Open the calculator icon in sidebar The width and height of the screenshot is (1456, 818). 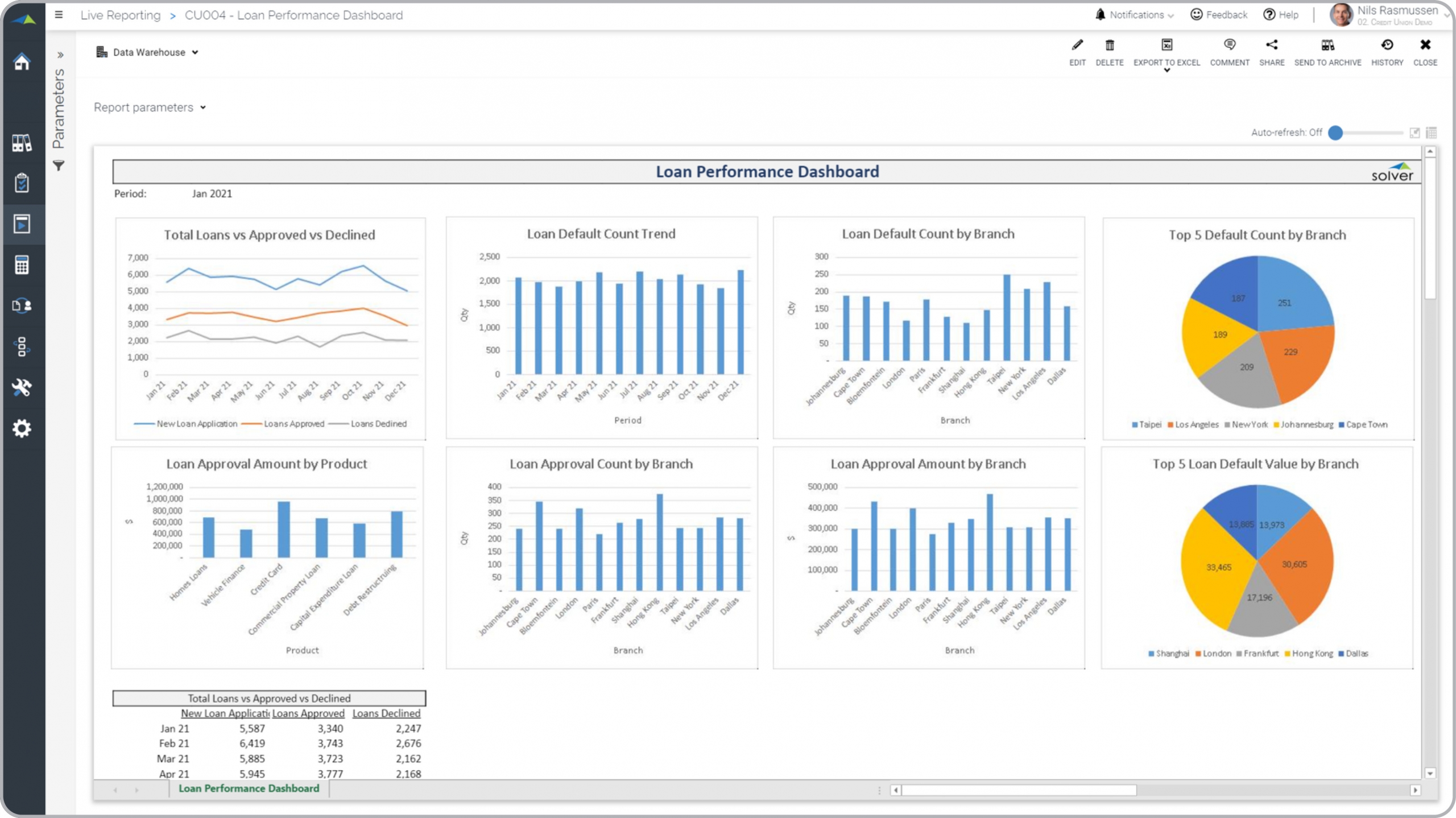click(x=22, y=265)
